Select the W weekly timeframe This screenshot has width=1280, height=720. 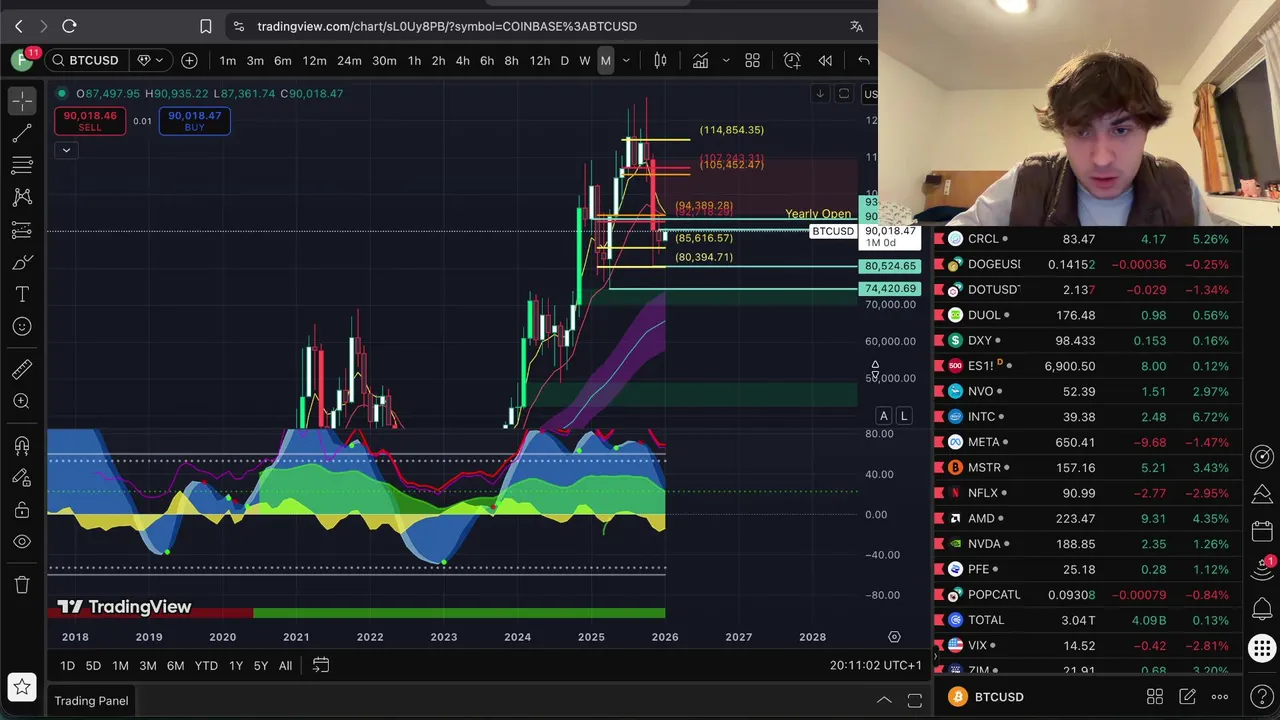pos(585,61)
